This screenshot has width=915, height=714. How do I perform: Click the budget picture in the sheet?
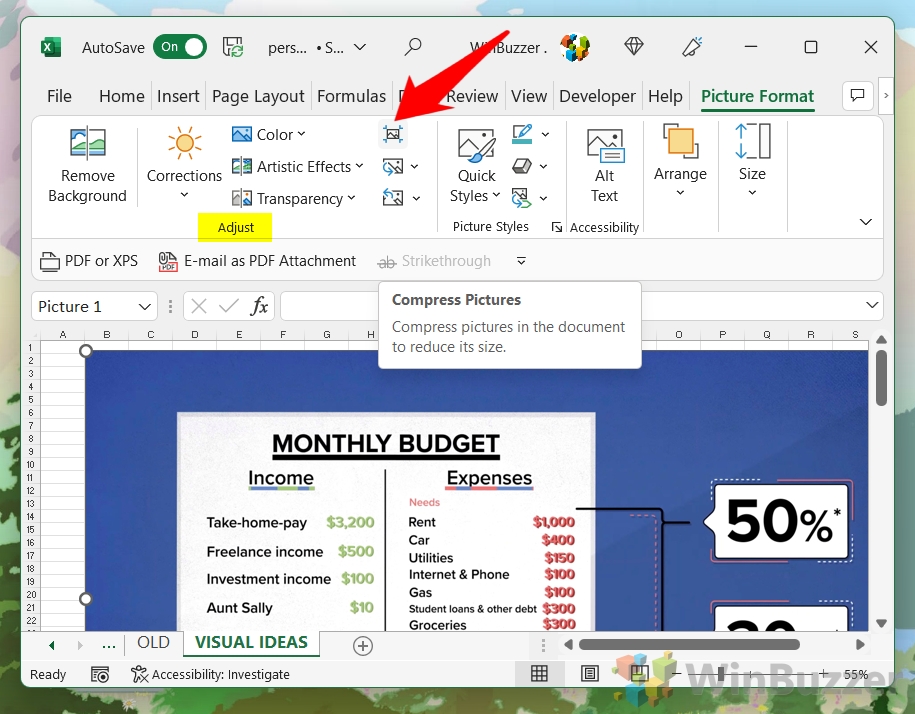pos(476,490)
